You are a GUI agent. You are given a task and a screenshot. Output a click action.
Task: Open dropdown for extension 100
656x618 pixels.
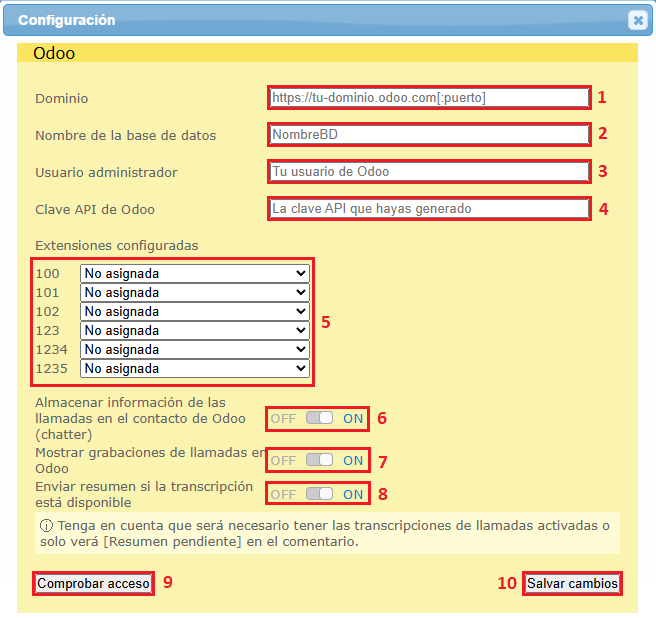(x=195, y=274)
